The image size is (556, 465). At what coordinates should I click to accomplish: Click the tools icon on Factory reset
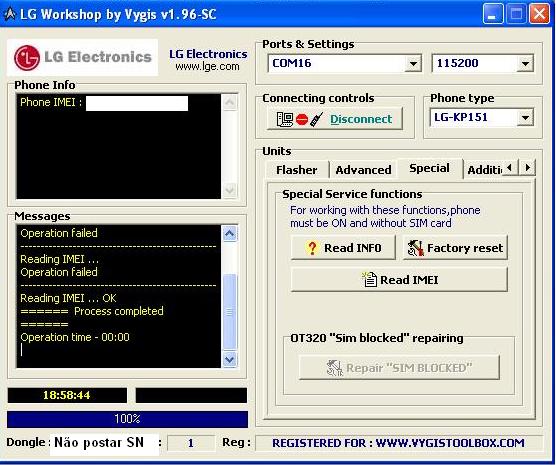[415, 248]
